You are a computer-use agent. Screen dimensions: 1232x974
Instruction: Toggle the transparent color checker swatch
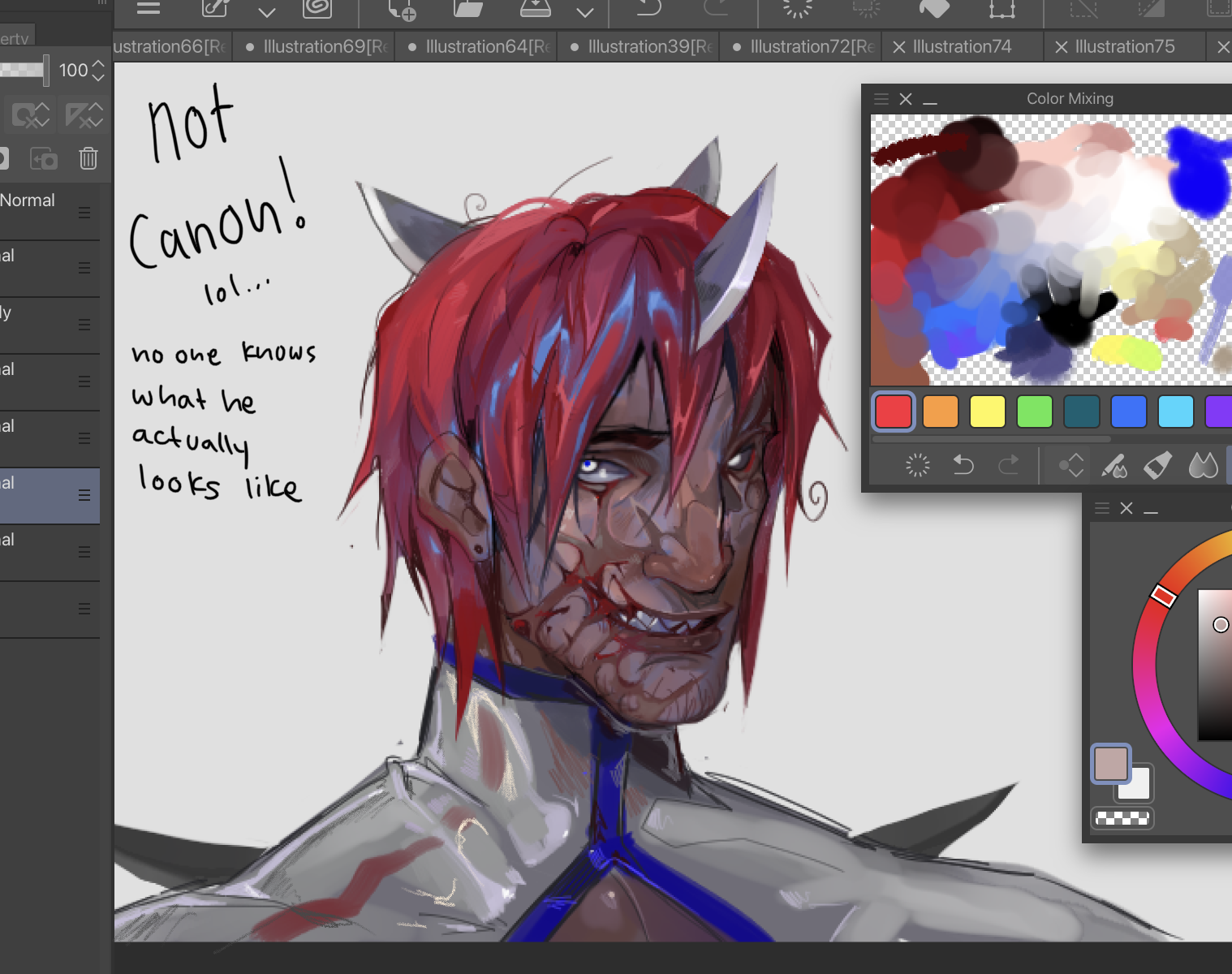click(1122, 818)
